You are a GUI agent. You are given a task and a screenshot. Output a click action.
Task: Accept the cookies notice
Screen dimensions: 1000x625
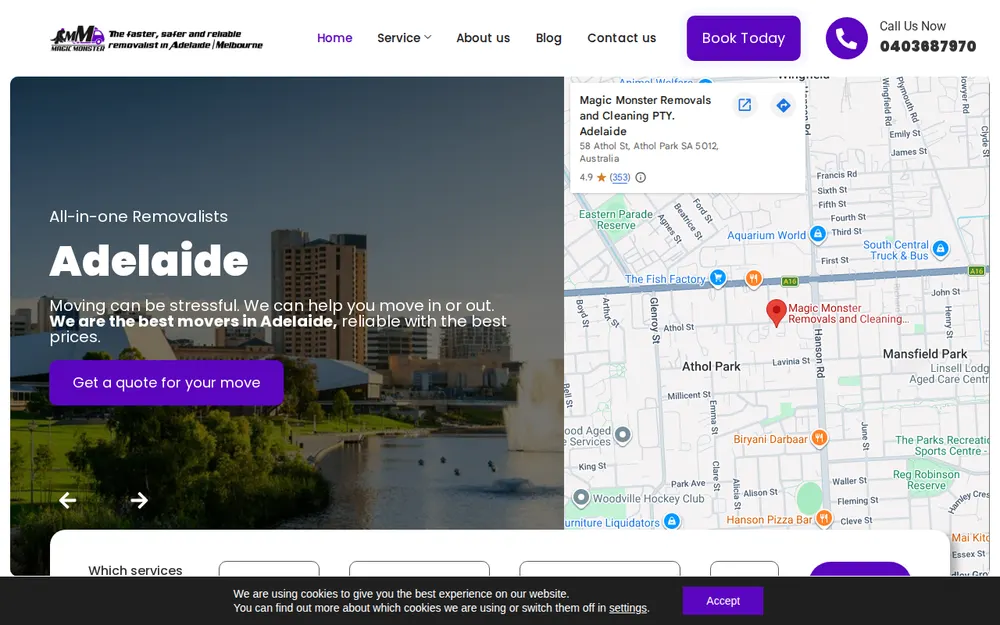(723, 601)
